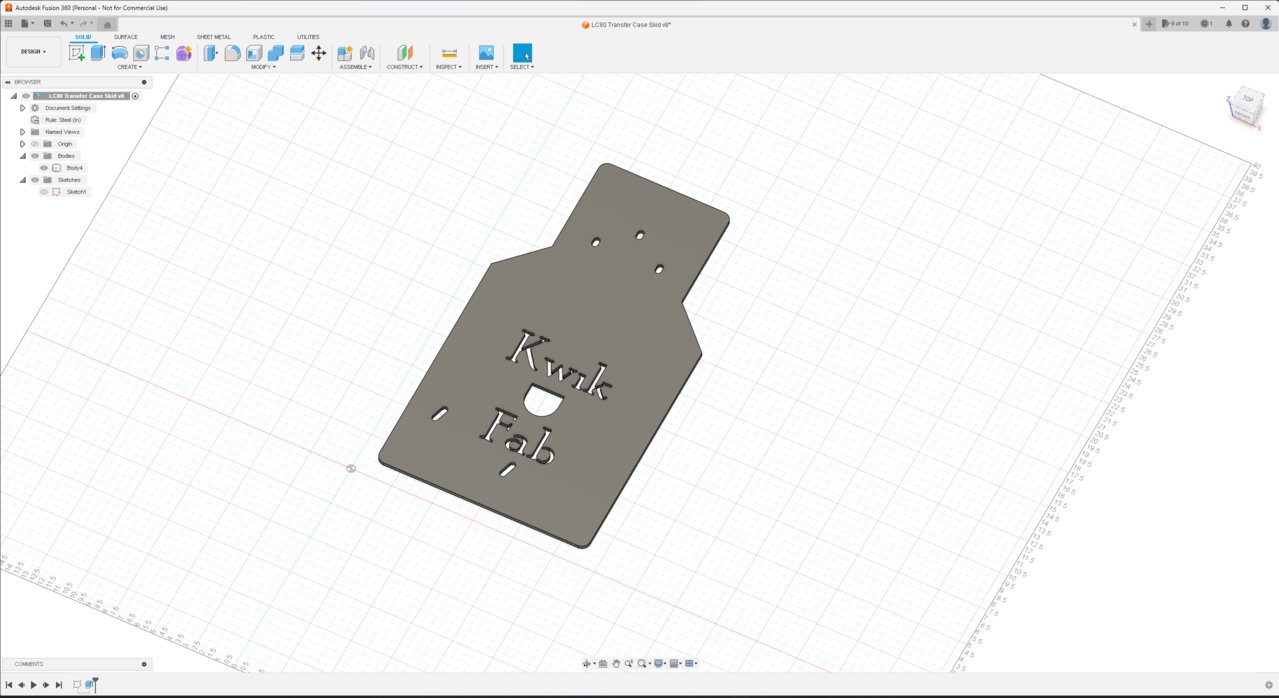This screenshot has height=698, width=1279.
Task: Open the SELECT dropdown menu
Action: click(522, 67)
